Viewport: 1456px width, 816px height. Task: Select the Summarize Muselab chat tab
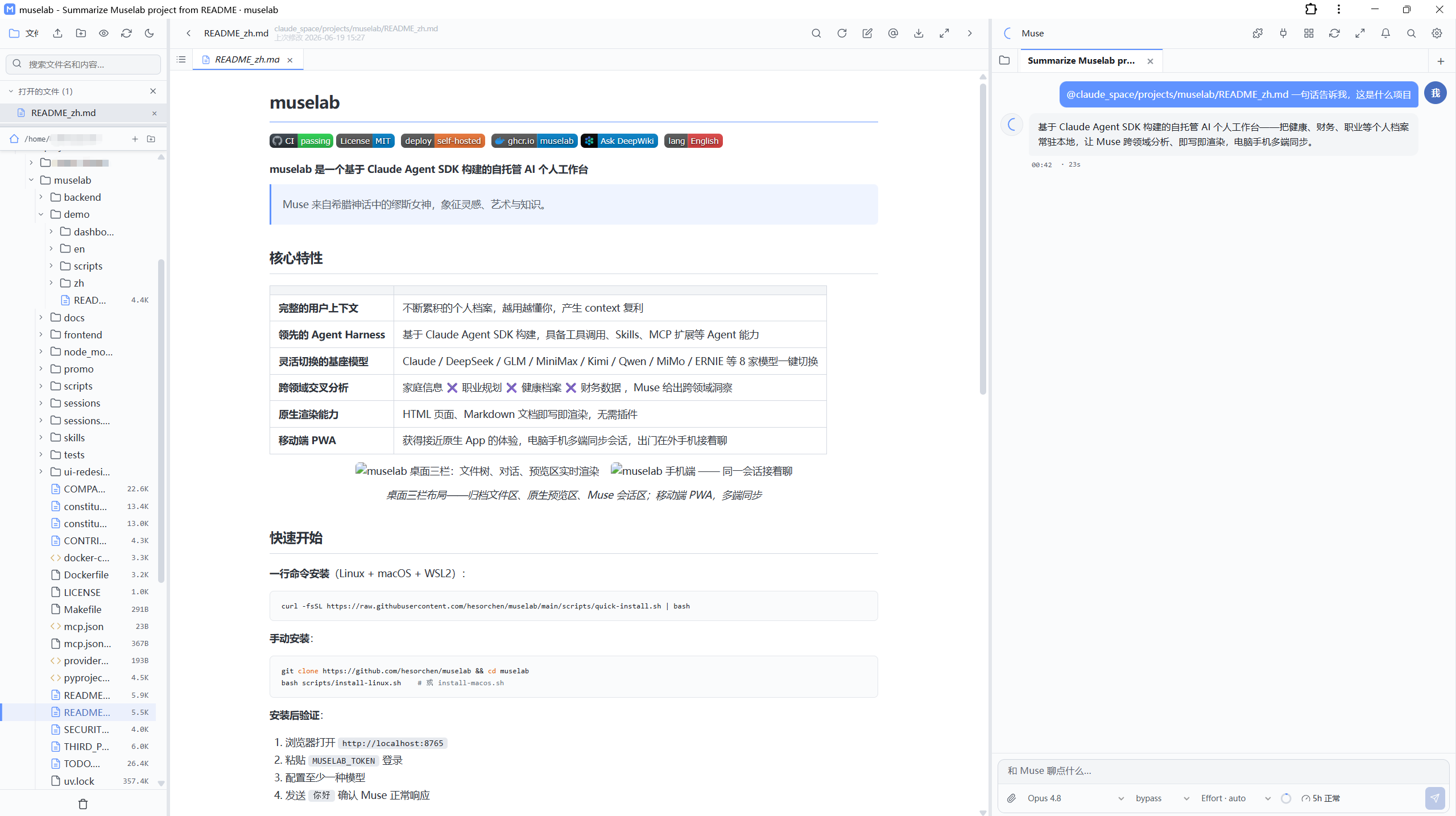1081,60
